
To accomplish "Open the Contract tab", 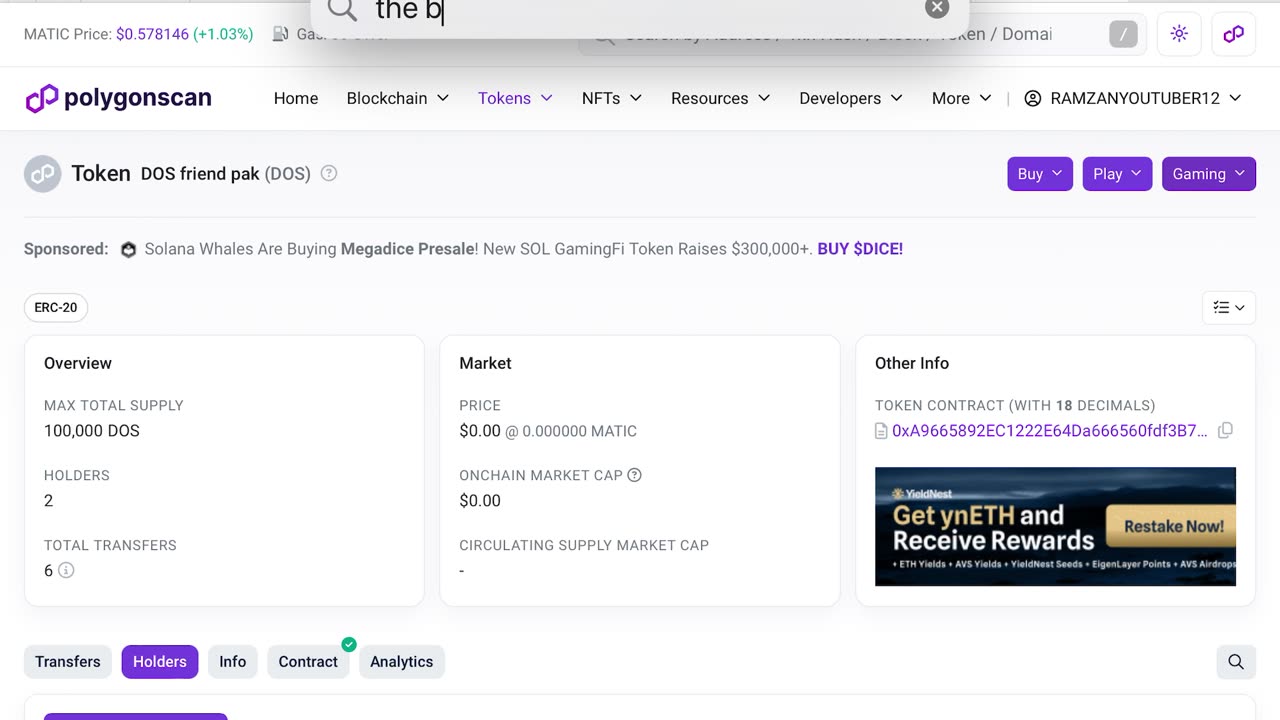I will coord(308,662).
